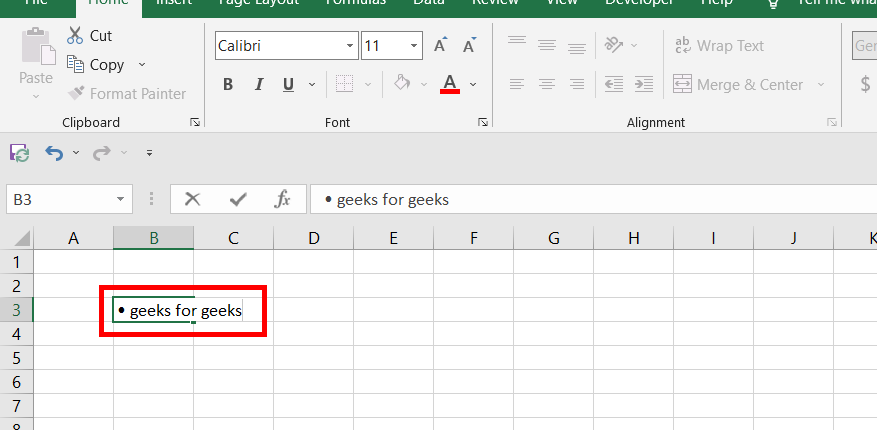Screen dimensions: 877x430
Task: Open the Merge & Center dropdown arrow
Action: tap(821, 84)
